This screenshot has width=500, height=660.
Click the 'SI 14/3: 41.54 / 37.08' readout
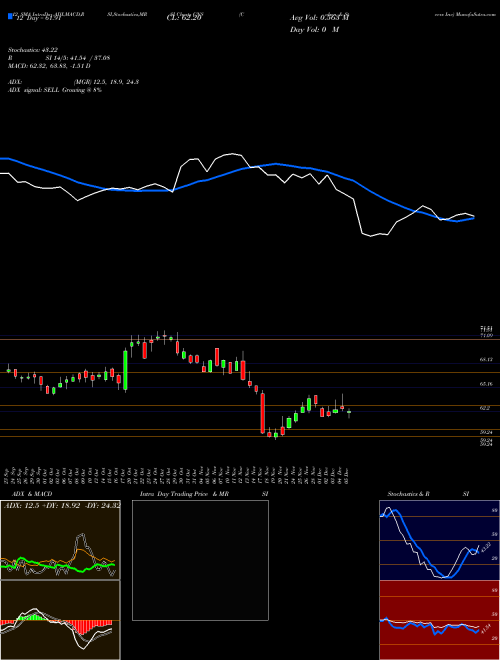pos(78,58)
